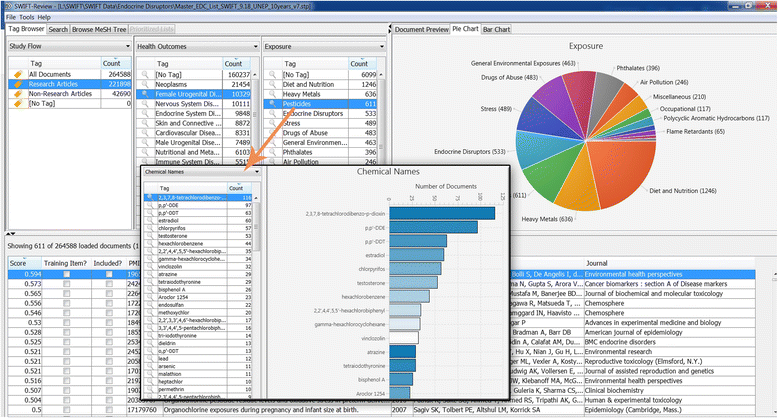This screenshot has width=778, height=418.
Task: Switch to the Browse MeSH Tree tab
Action: point(97,29)
